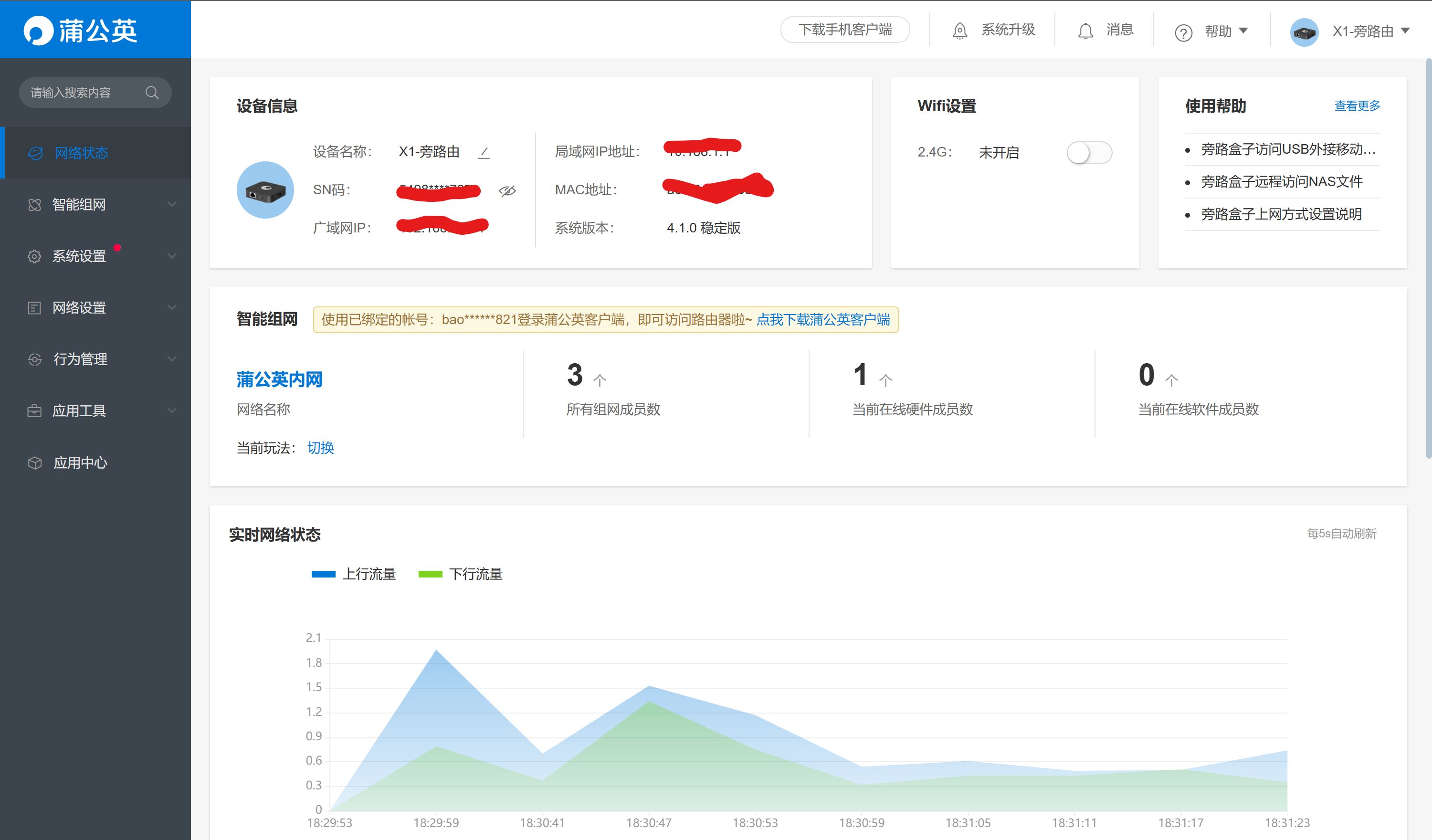Open help article 旁路盒子远程访问NAS文件
The height and width of the screenshot is (840, 1432).
(1282, 182)
